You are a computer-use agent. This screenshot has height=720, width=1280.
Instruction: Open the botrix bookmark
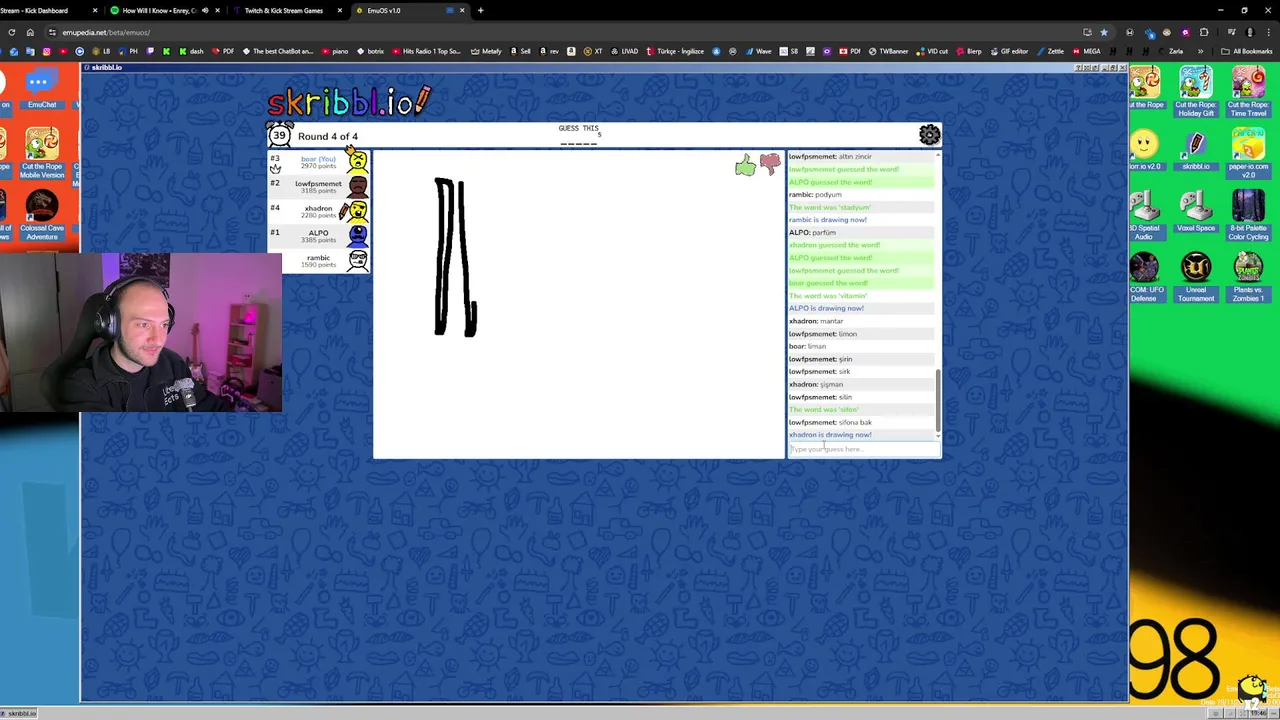pyautogui.click(x=371, y=51)
